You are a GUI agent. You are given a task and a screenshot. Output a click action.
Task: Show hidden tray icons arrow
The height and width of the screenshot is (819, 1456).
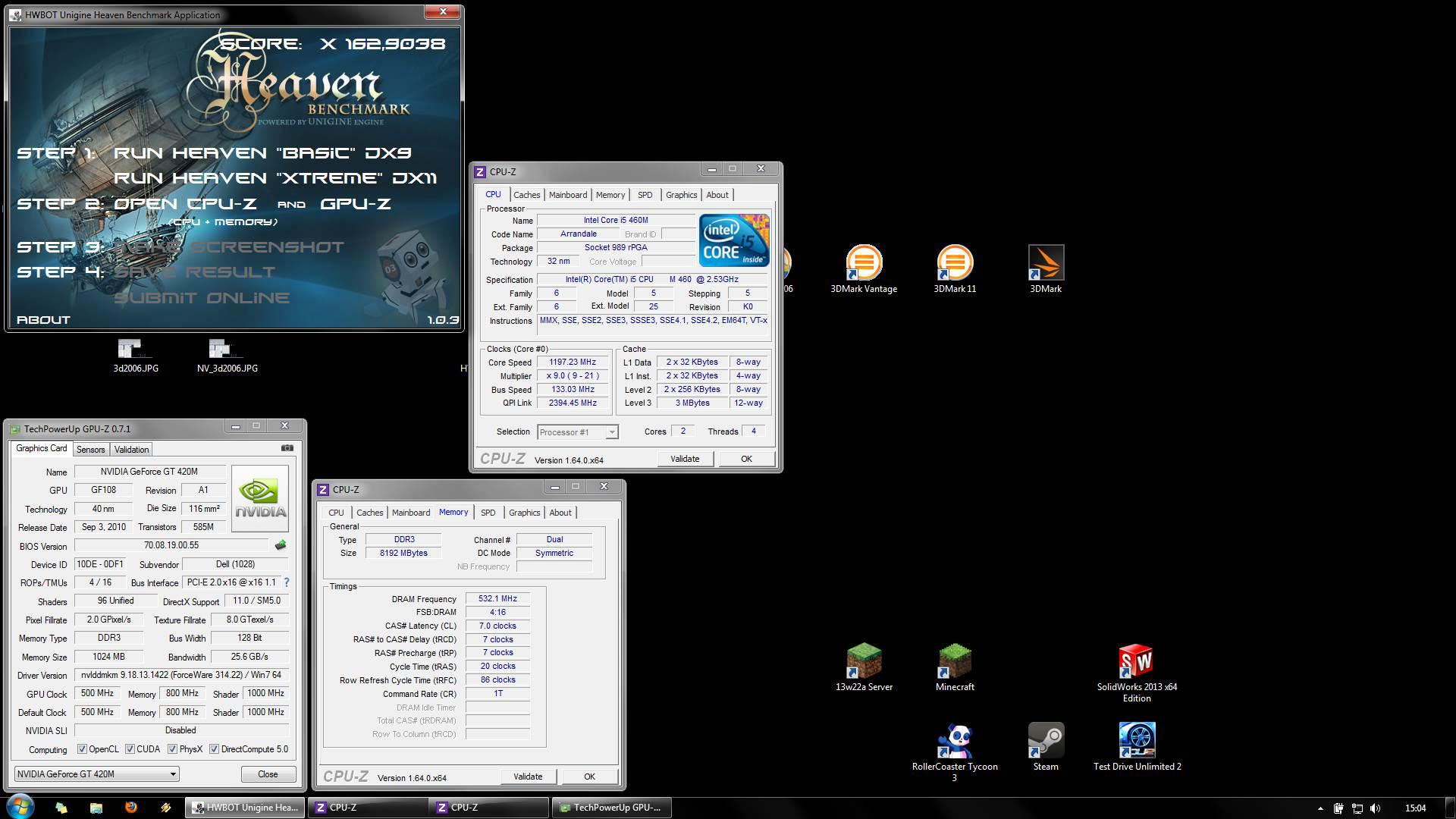[x=1320, y=808]
